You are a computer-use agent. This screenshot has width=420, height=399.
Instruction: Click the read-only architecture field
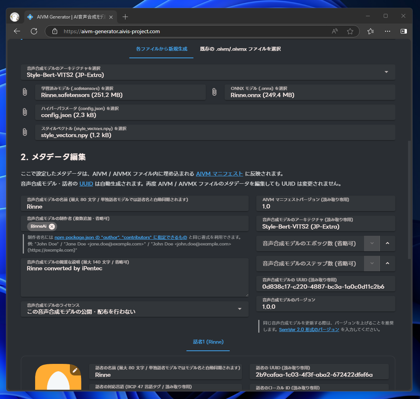point(326,224)
